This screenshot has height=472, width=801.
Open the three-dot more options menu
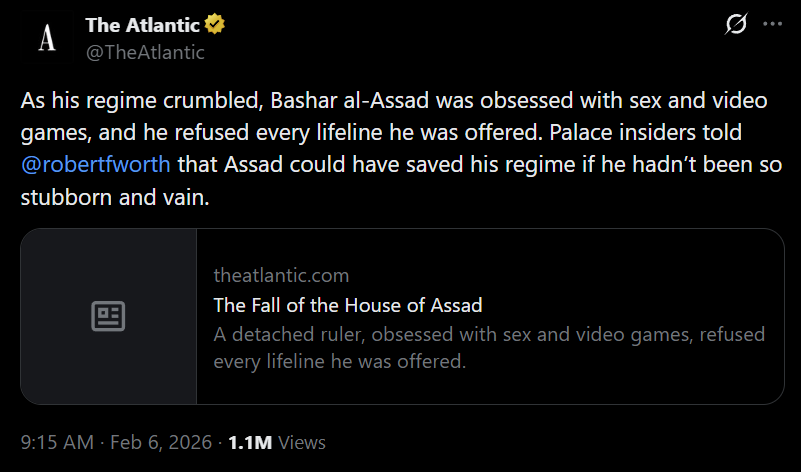[x=772, y=25]
